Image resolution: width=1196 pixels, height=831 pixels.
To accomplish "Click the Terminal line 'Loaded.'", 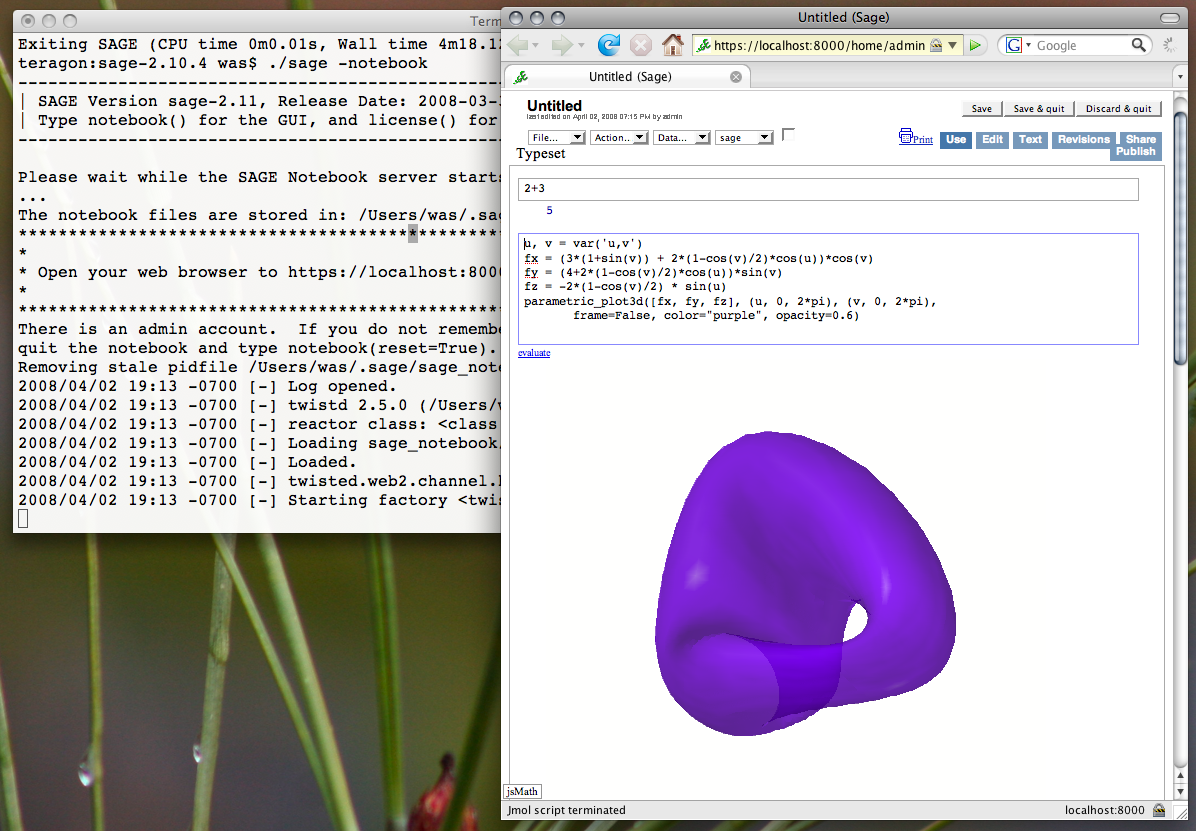I will point(322,462).
